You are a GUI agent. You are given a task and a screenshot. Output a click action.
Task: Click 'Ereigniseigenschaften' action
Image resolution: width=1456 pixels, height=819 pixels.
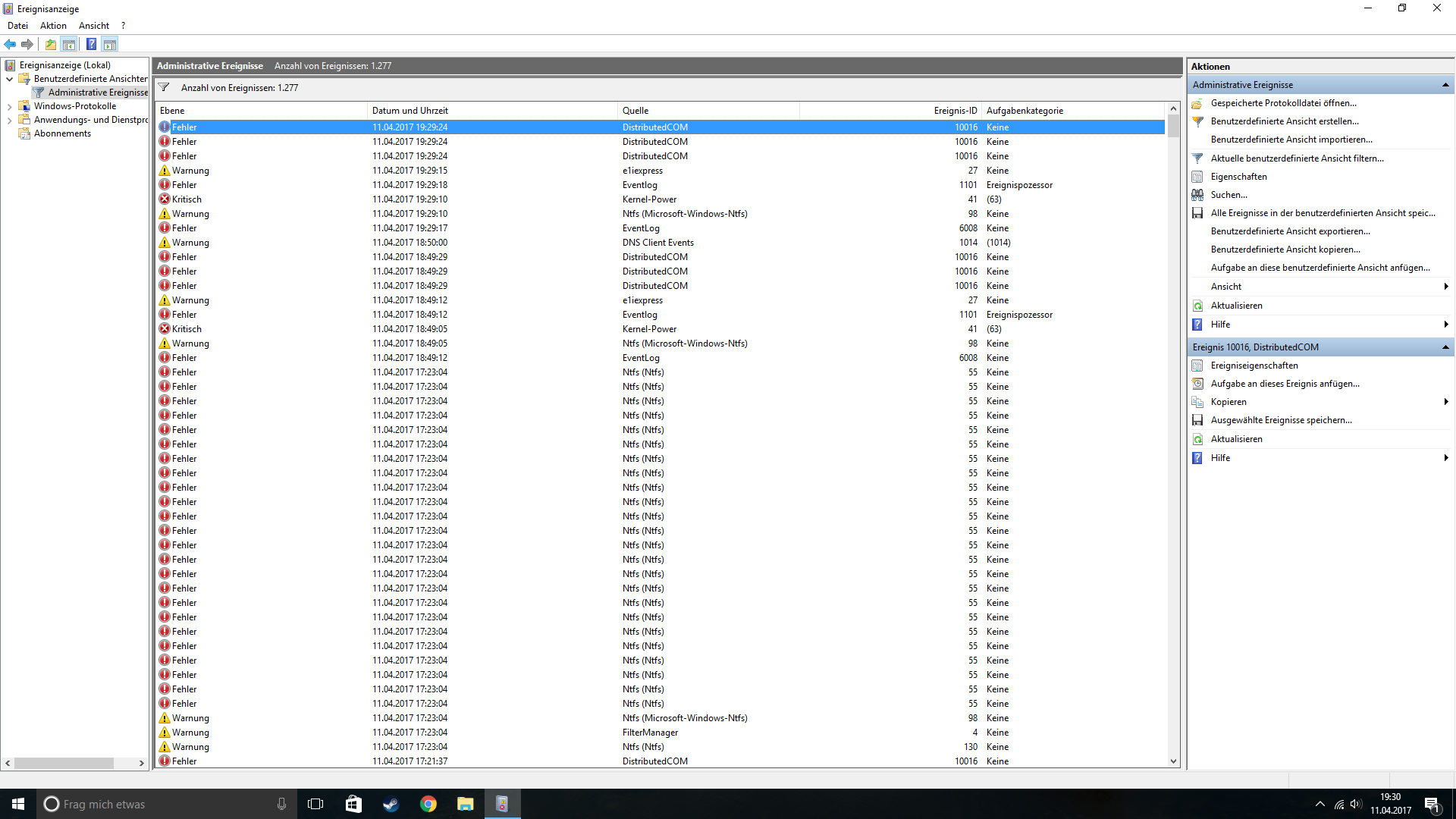pos(1254,366)
